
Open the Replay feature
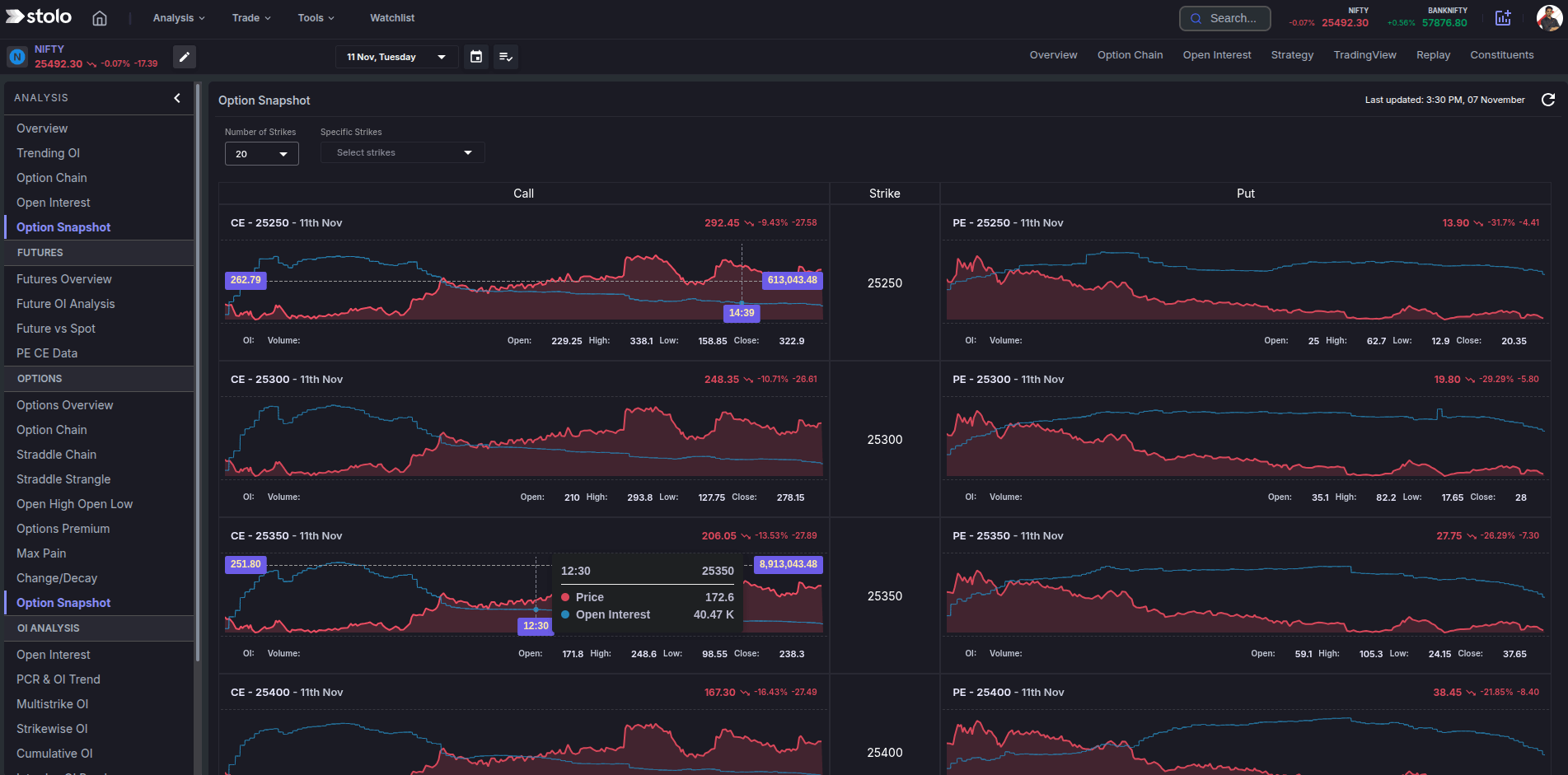[x=1433, y=54]
